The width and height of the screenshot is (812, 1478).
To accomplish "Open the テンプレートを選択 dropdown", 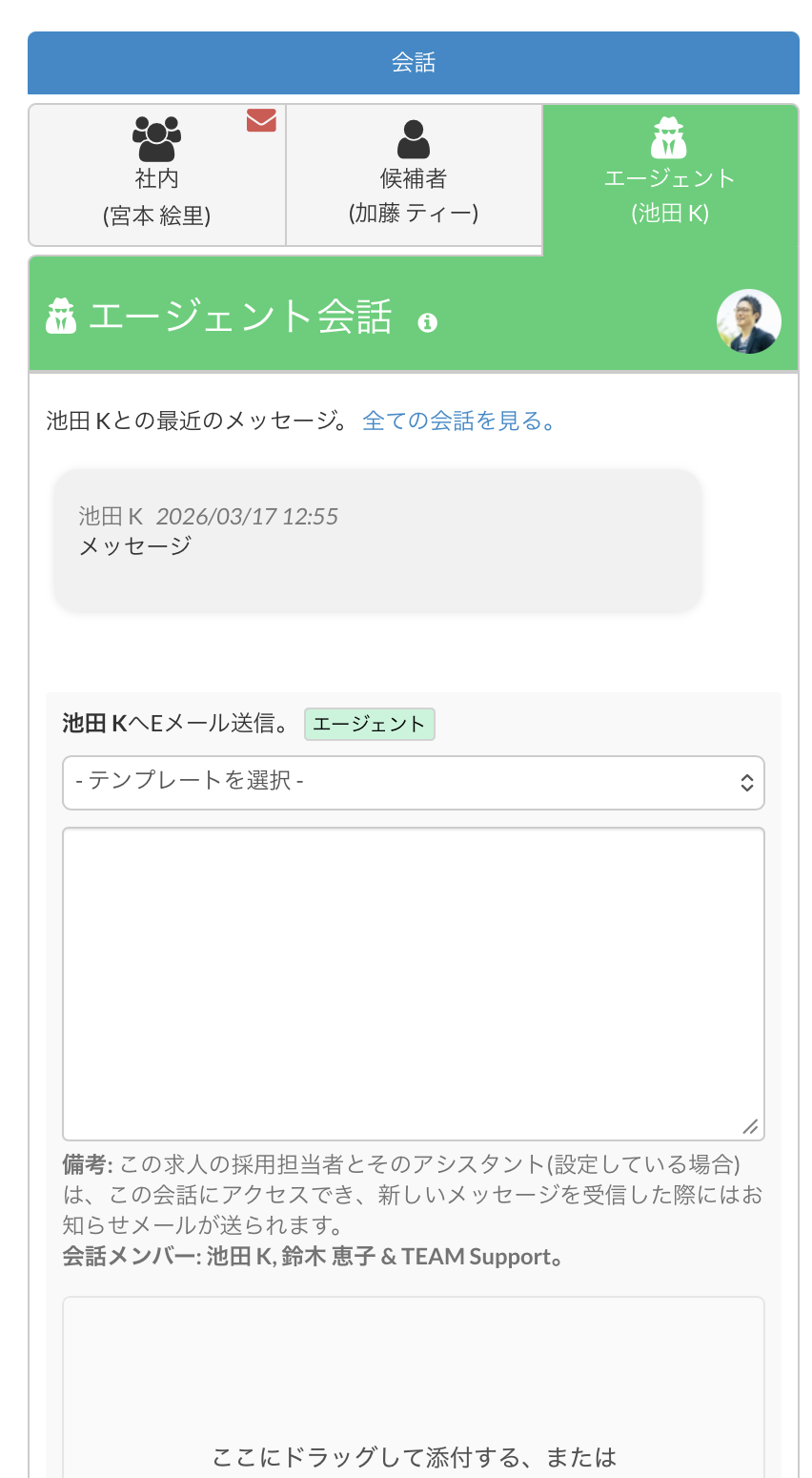I will [414, 782].
